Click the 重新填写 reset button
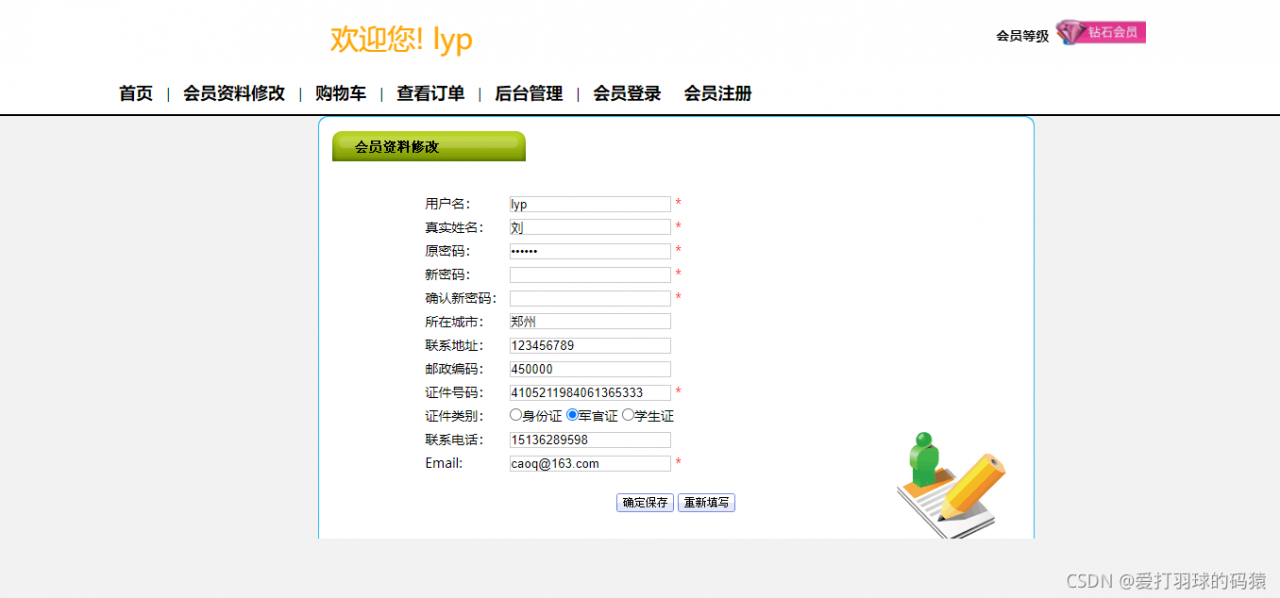Image resolution: width=1280 pixels, height=598 pixels. pos(707,502)
